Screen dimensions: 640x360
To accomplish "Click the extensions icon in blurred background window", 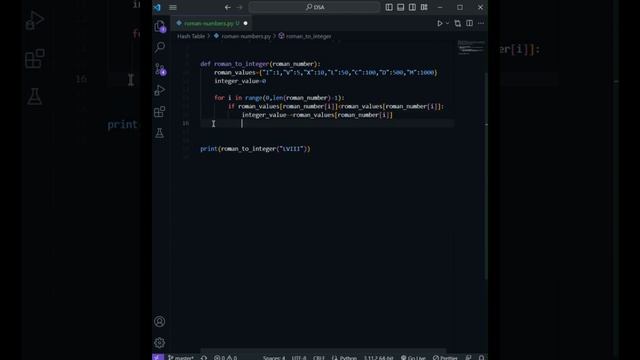I will coord(35,58).
